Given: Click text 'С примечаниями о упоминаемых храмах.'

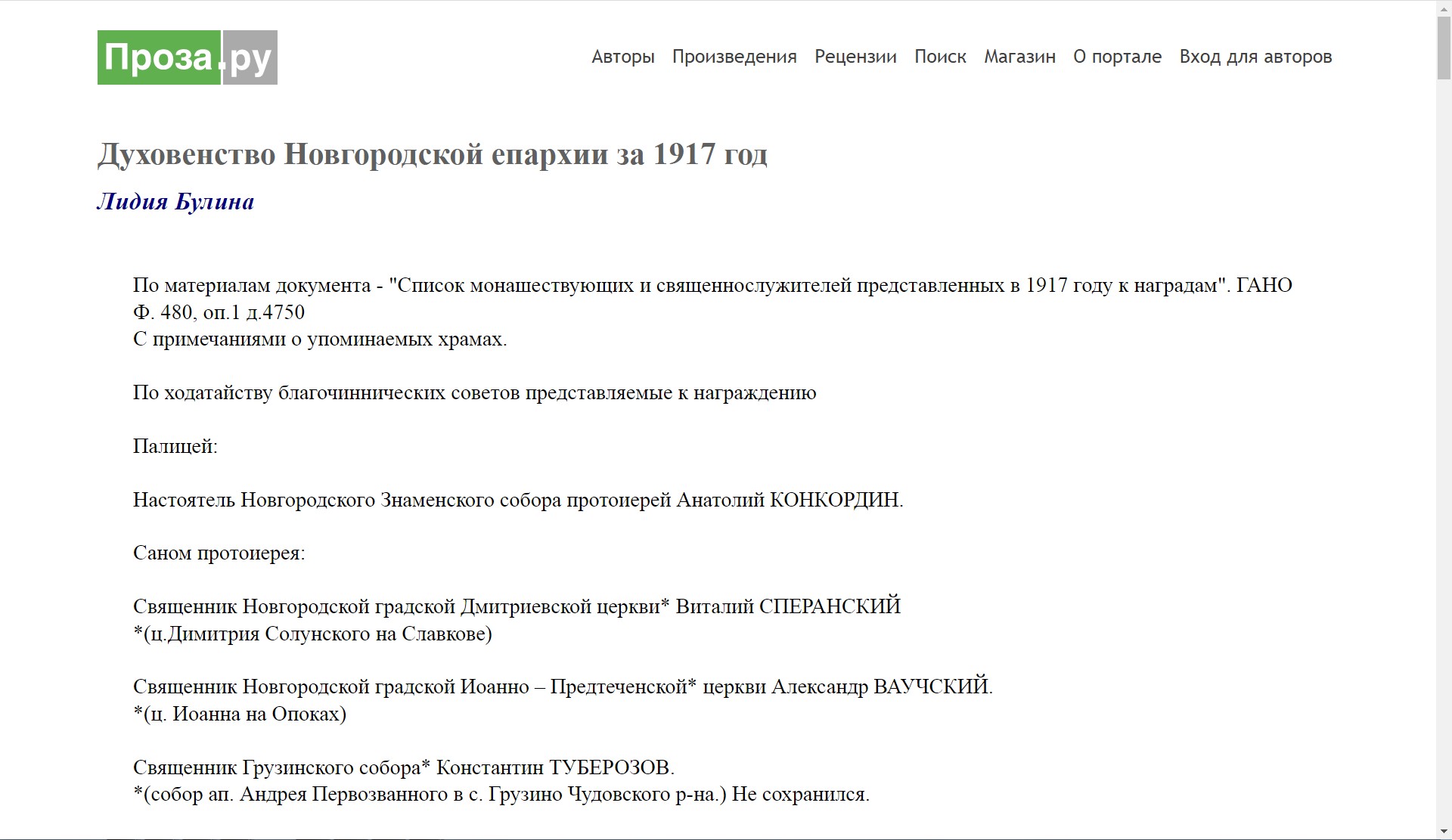Looking at the screenshot, I should [320, 339].
